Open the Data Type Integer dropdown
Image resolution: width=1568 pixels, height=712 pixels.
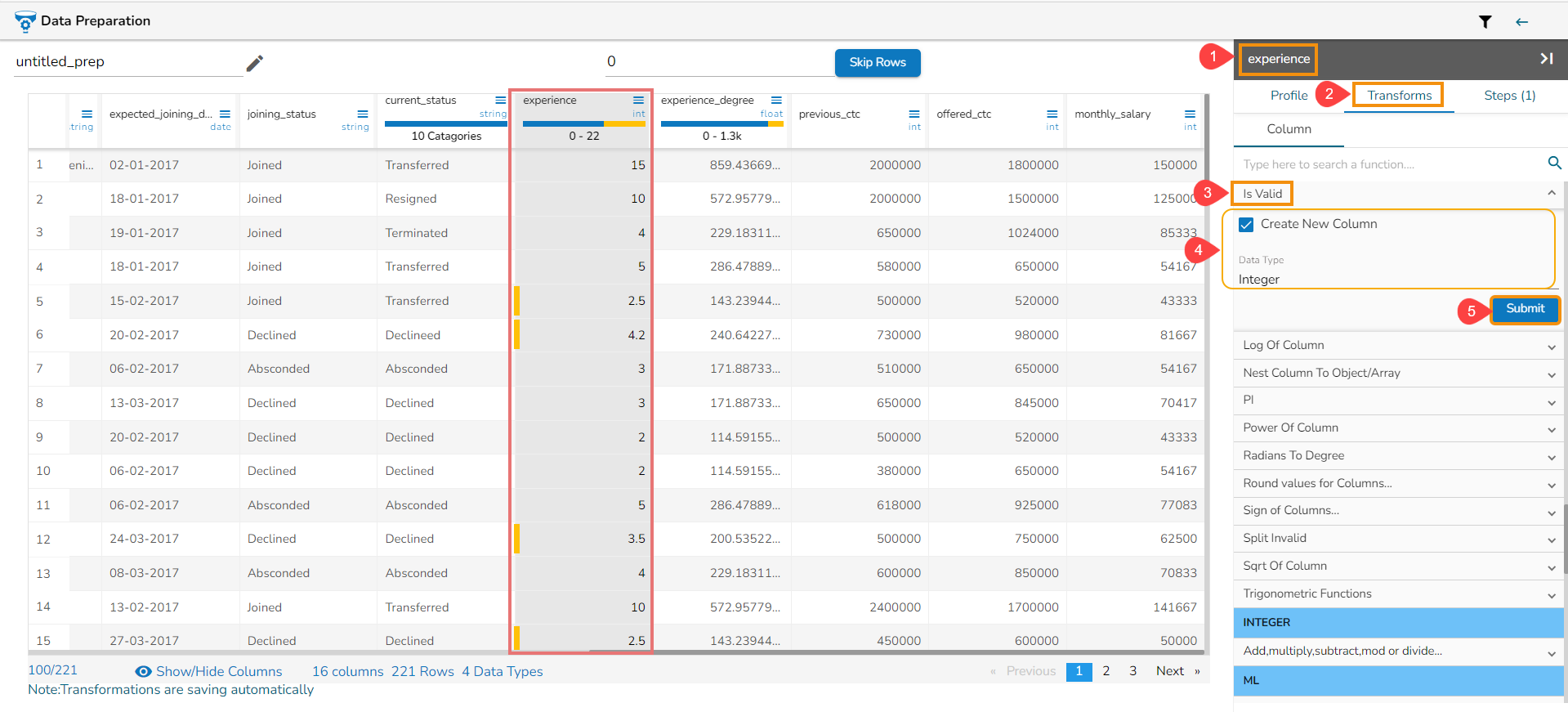(1389, 280)
